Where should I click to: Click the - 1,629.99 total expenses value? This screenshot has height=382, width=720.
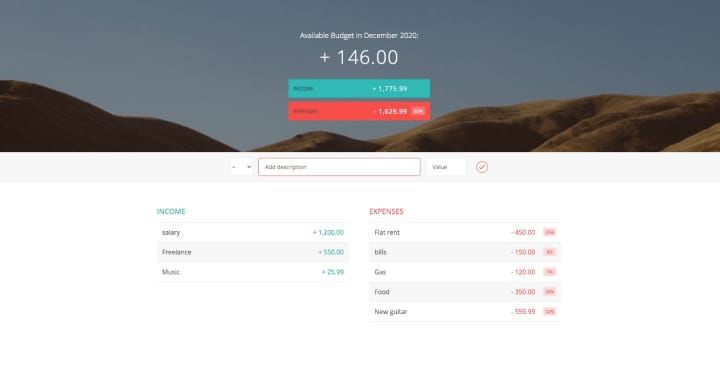(390, 111)
